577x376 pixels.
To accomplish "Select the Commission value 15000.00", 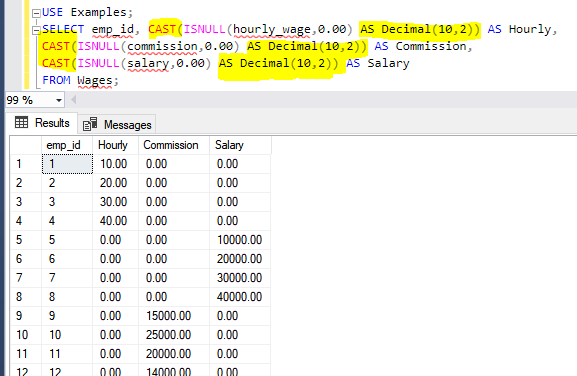I will [x=174, y=316].
